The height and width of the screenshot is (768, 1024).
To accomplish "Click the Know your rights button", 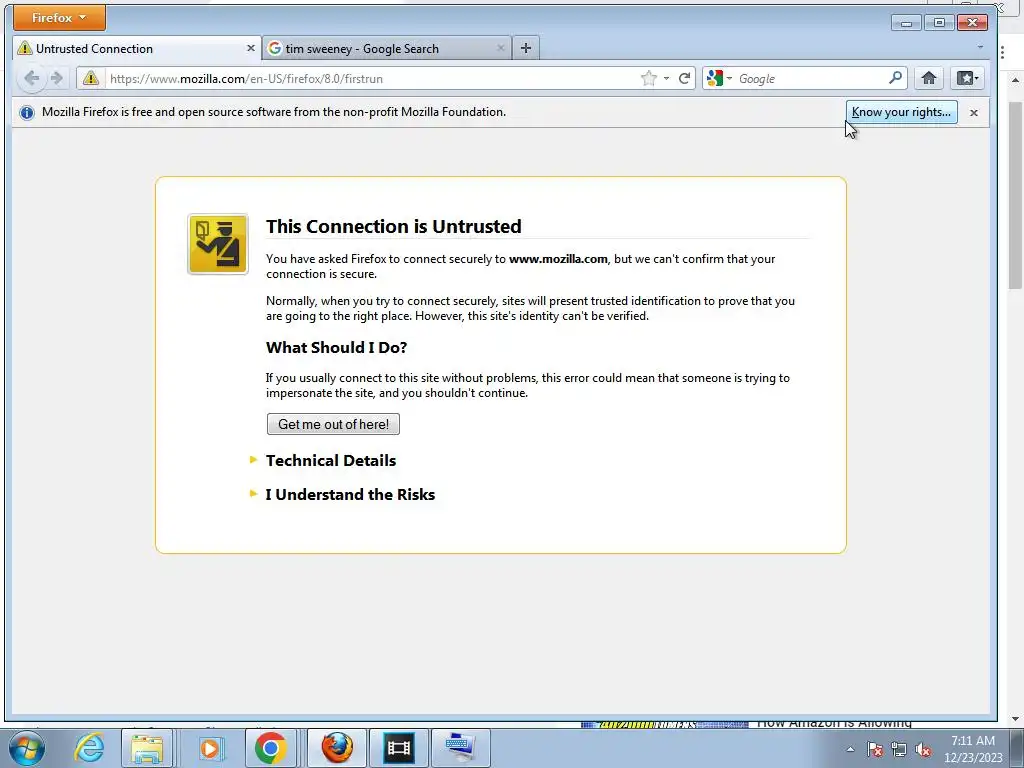I will pos(901,112).
